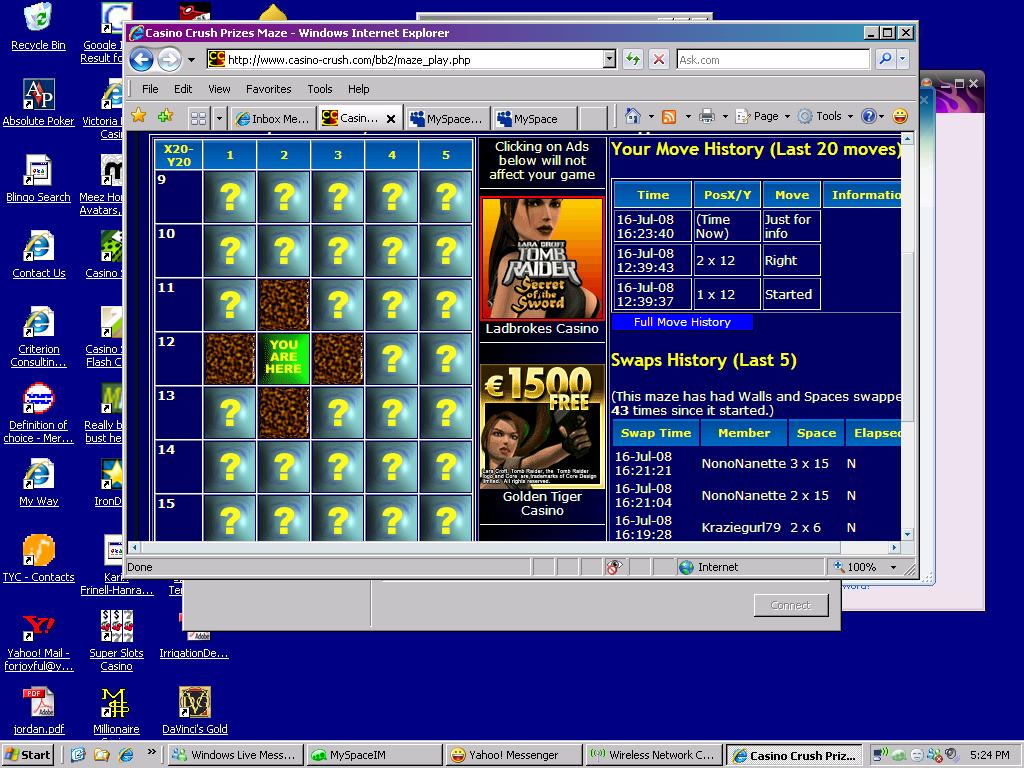The width and height of the screenshot is (1024, 768).
Task: Click brown maze tile at column 2 row 11
Action: pos(284,304)
